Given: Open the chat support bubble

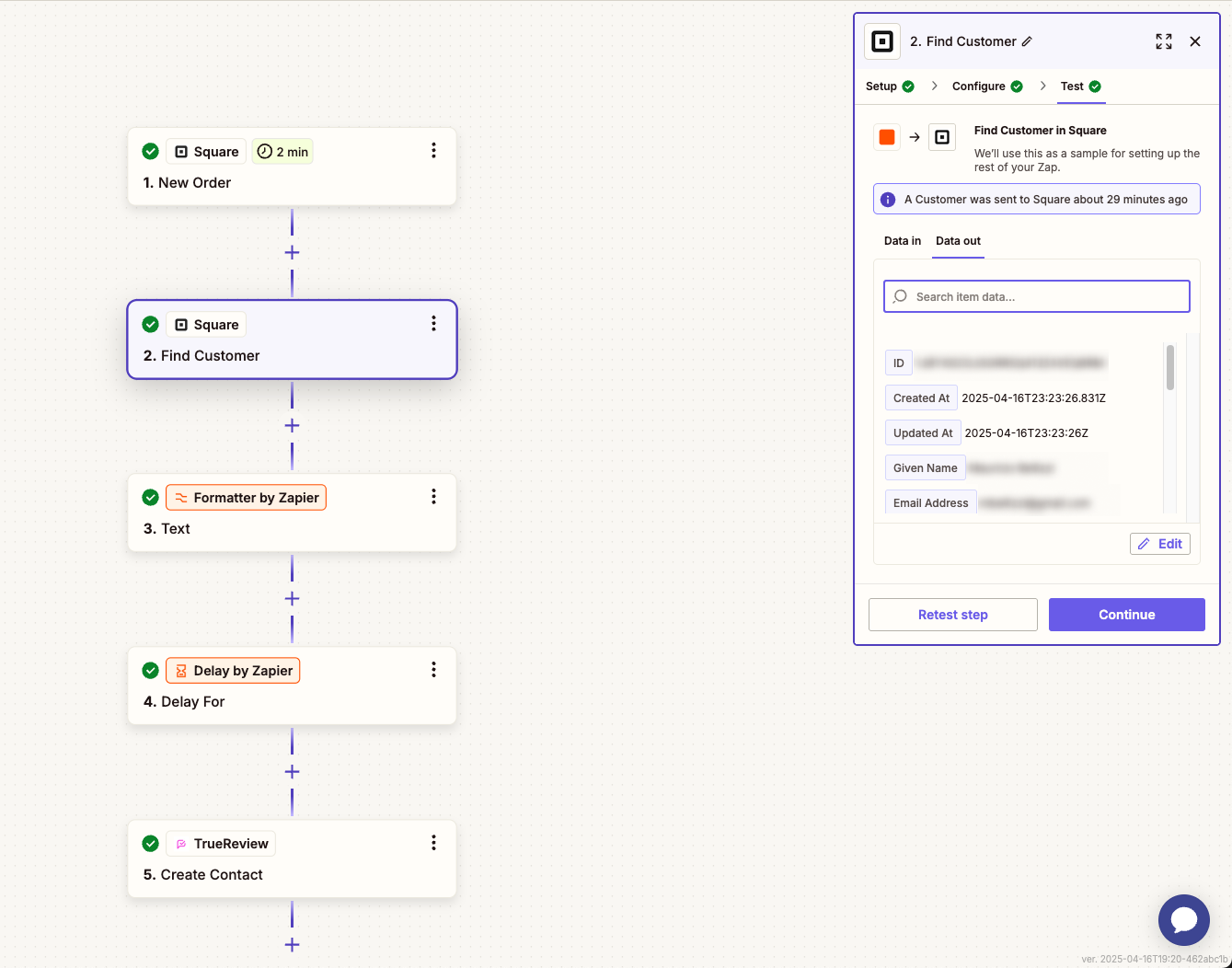Looking at the screenshot, I should pos(1184,920).
